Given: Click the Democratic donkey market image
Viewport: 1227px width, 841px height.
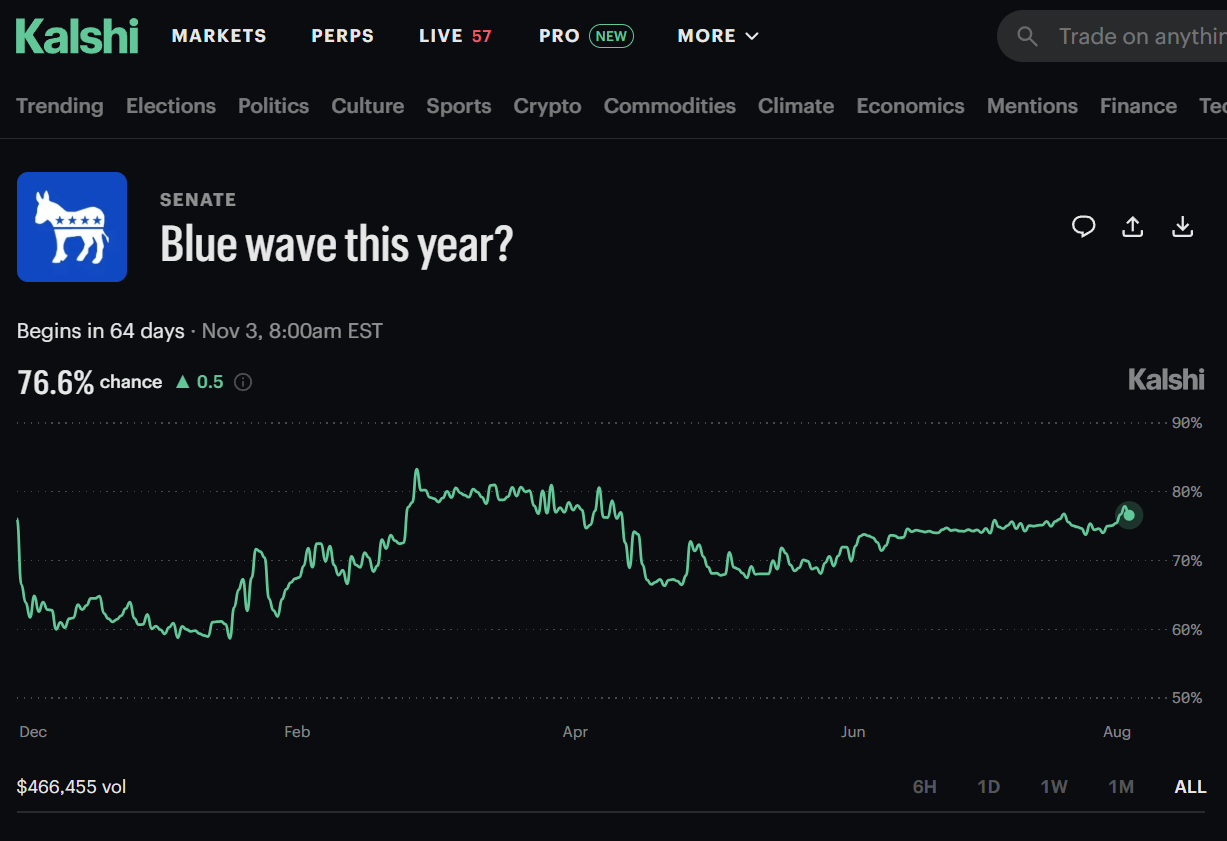Looking at the screenshot, I should [x=72, y=227].
